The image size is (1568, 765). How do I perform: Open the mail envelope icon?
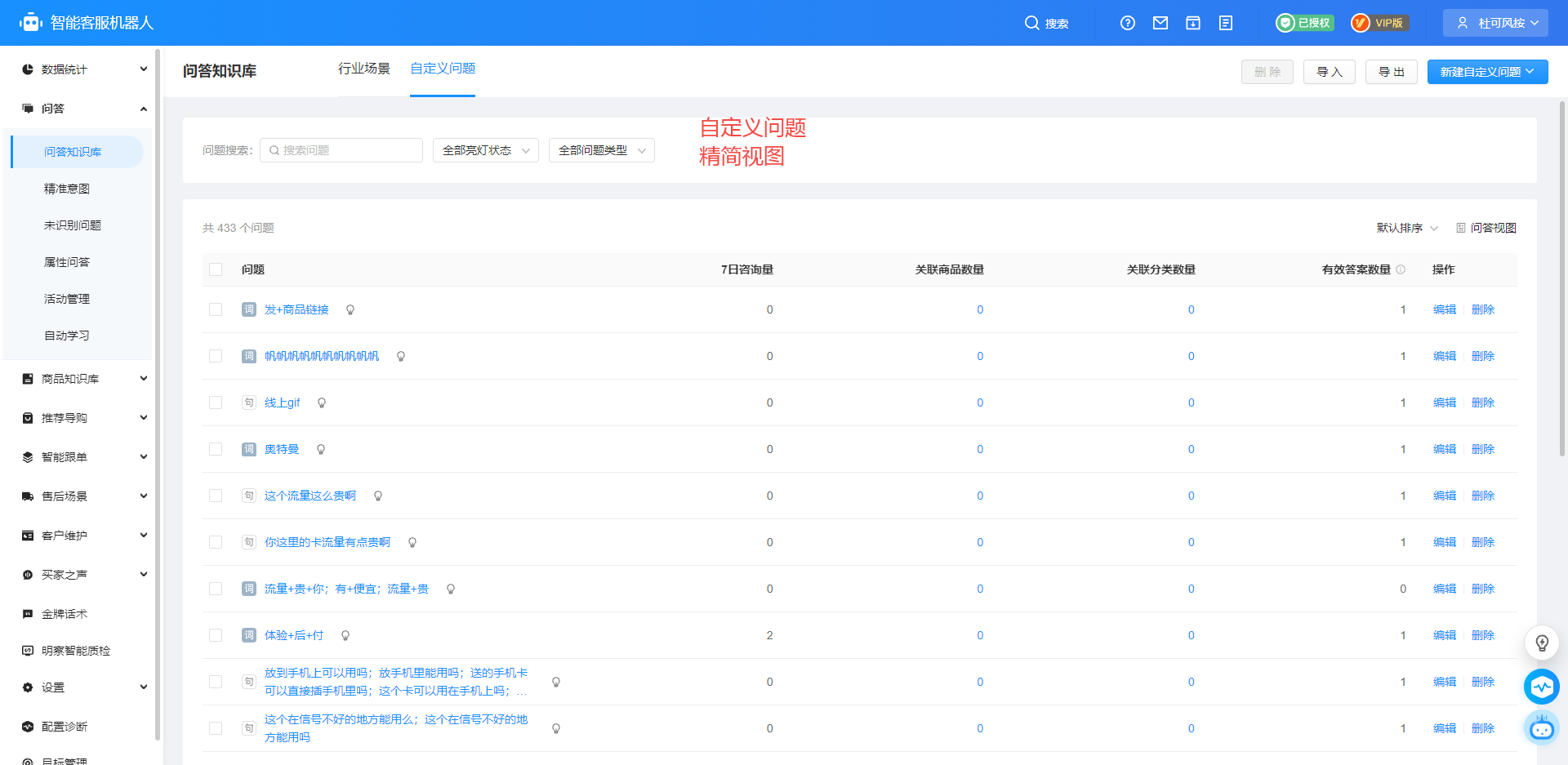point(1160,23)
